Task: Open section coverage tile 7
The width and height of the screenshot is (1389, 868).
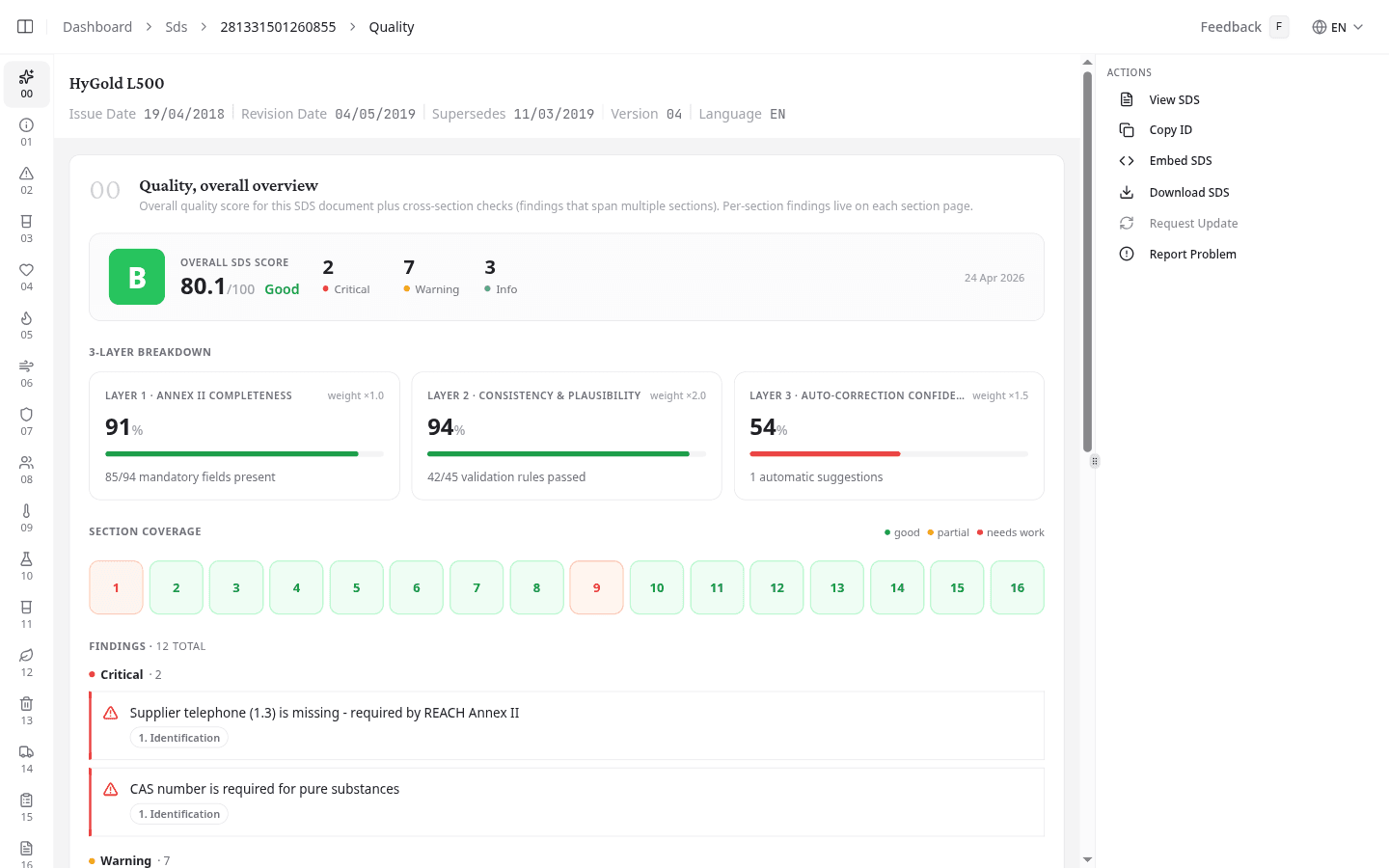Action: [477, 587]
